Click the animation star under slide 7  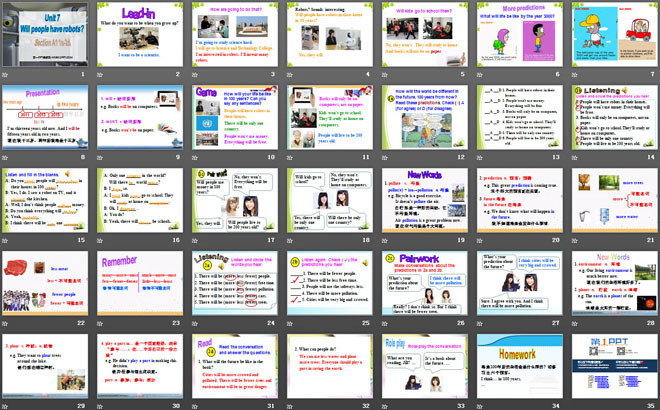point(575,75)
